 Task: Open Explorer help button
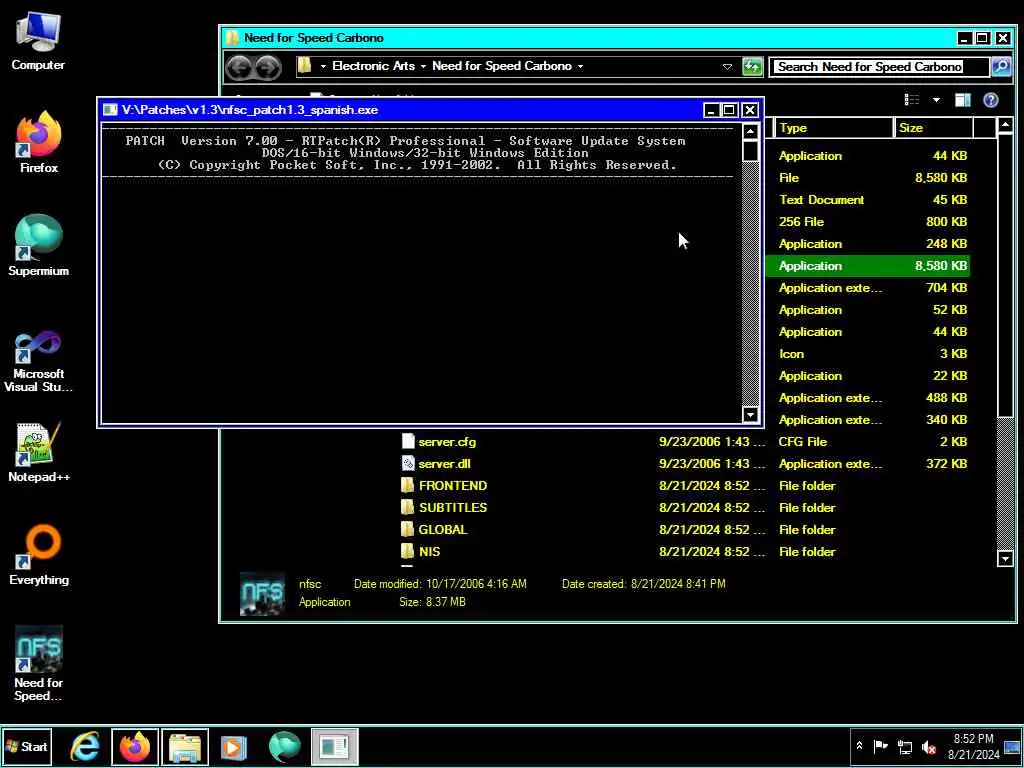(991, 99)
